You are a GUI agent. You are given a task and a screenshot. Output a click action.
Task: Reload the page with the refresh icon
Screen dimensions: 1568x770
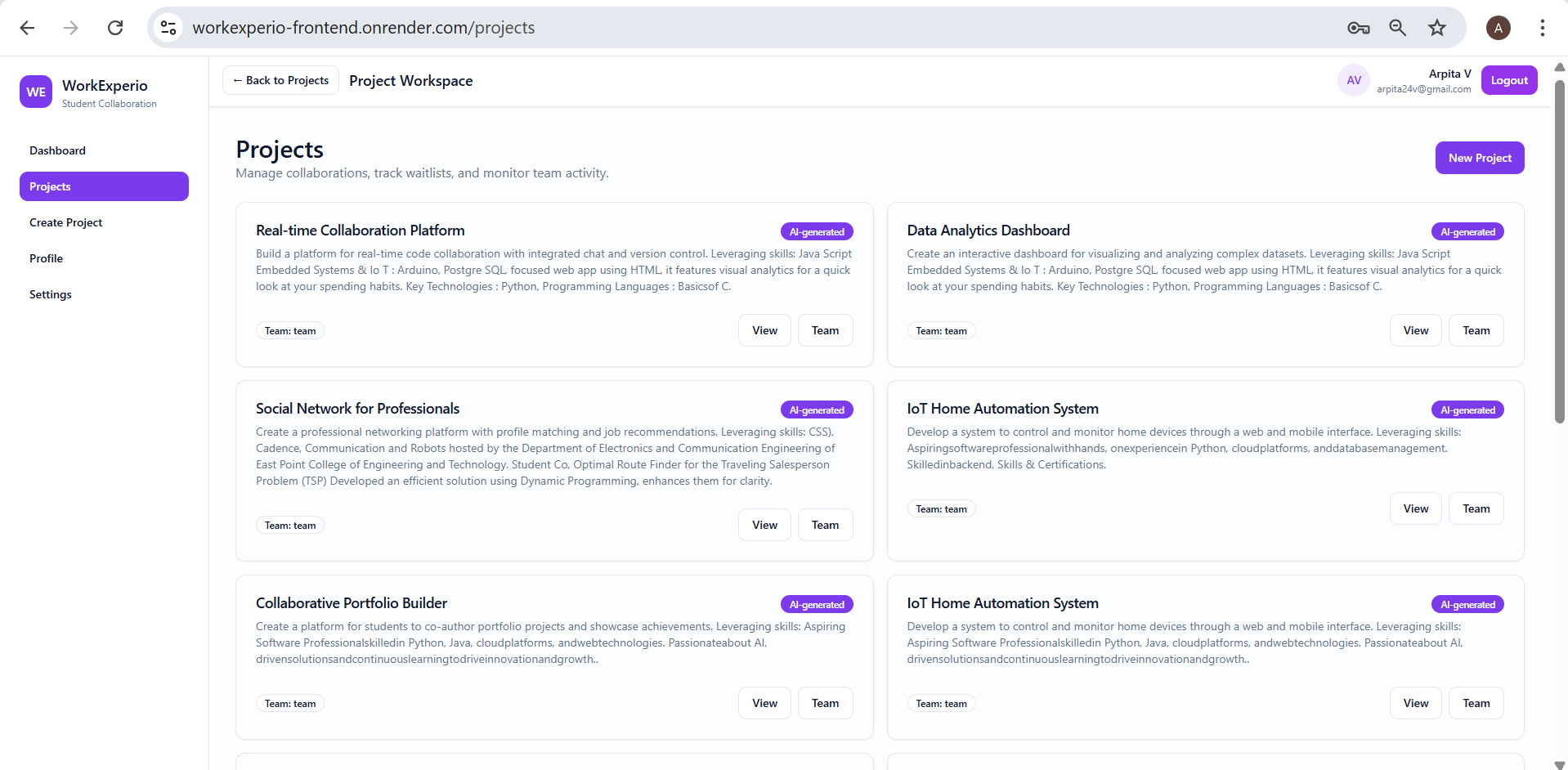[x=115, y=28]
